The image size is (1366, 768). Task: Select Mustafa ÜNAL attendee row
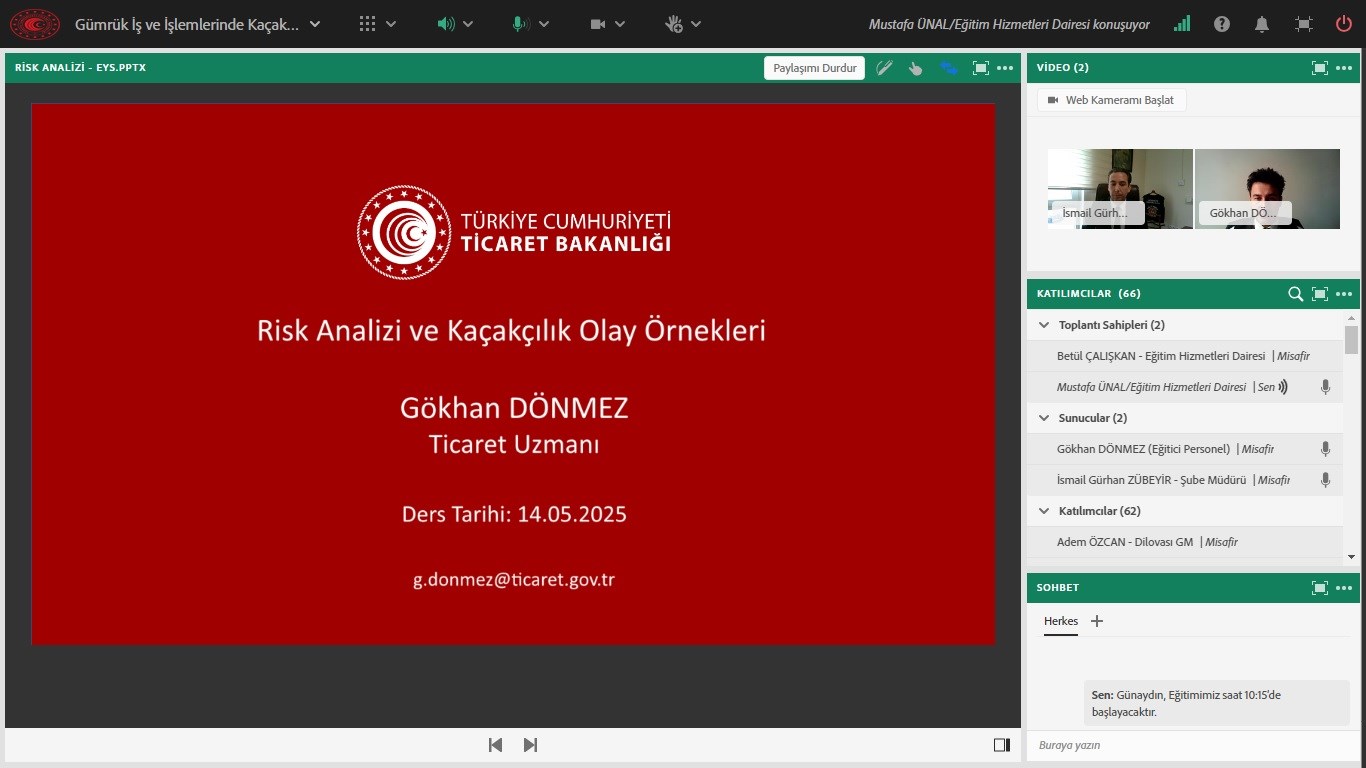(x=1185, y=387)
